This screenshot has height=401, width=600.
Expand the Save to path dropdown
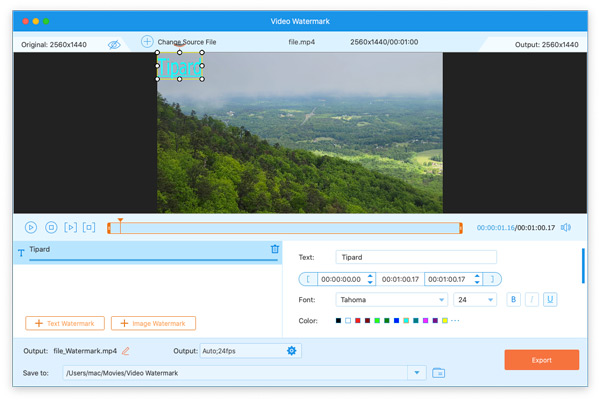[417, 373]
